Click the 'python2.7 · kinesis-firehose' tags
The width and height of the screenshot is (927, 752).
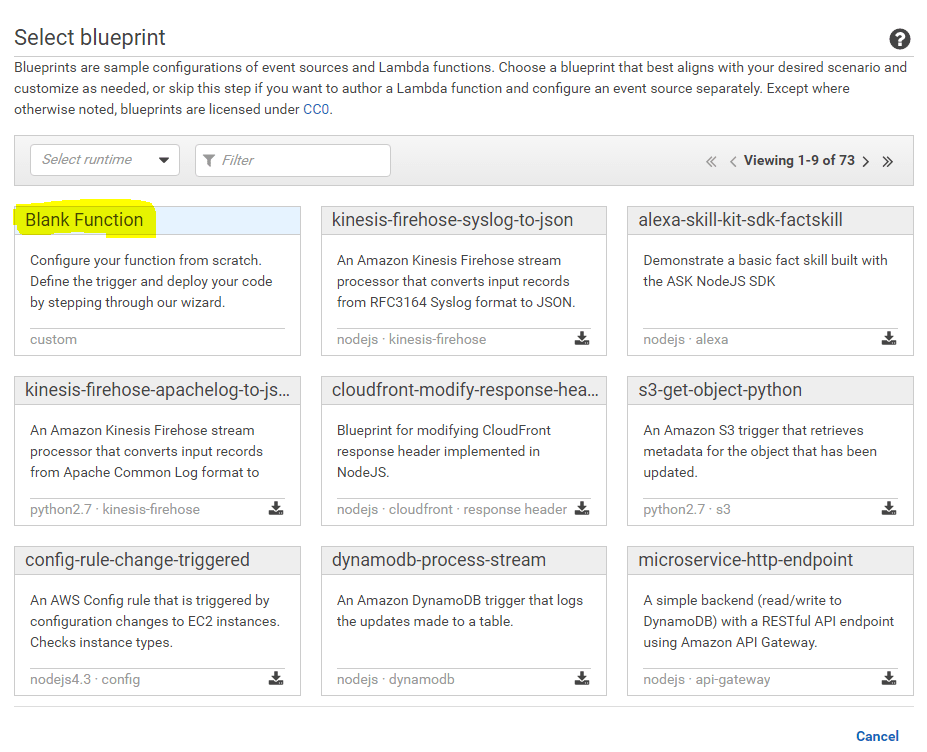point(115,510)
